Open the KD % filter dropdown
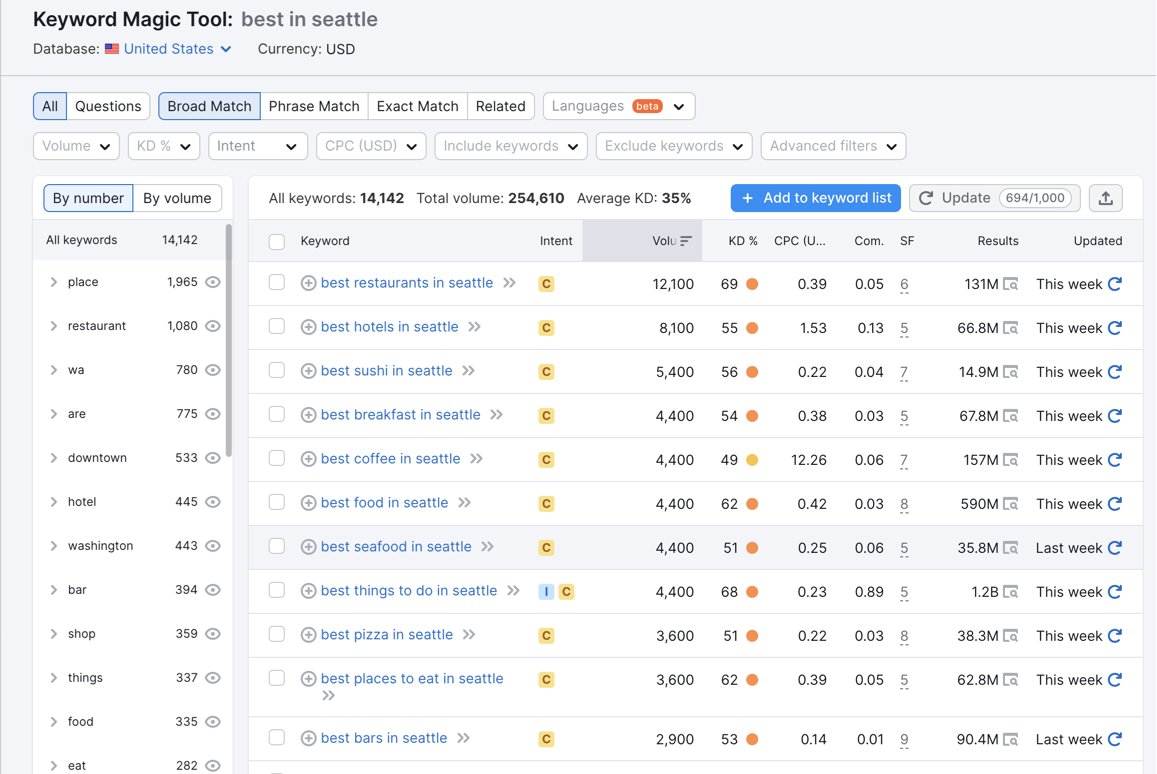 tap(164, 146)
